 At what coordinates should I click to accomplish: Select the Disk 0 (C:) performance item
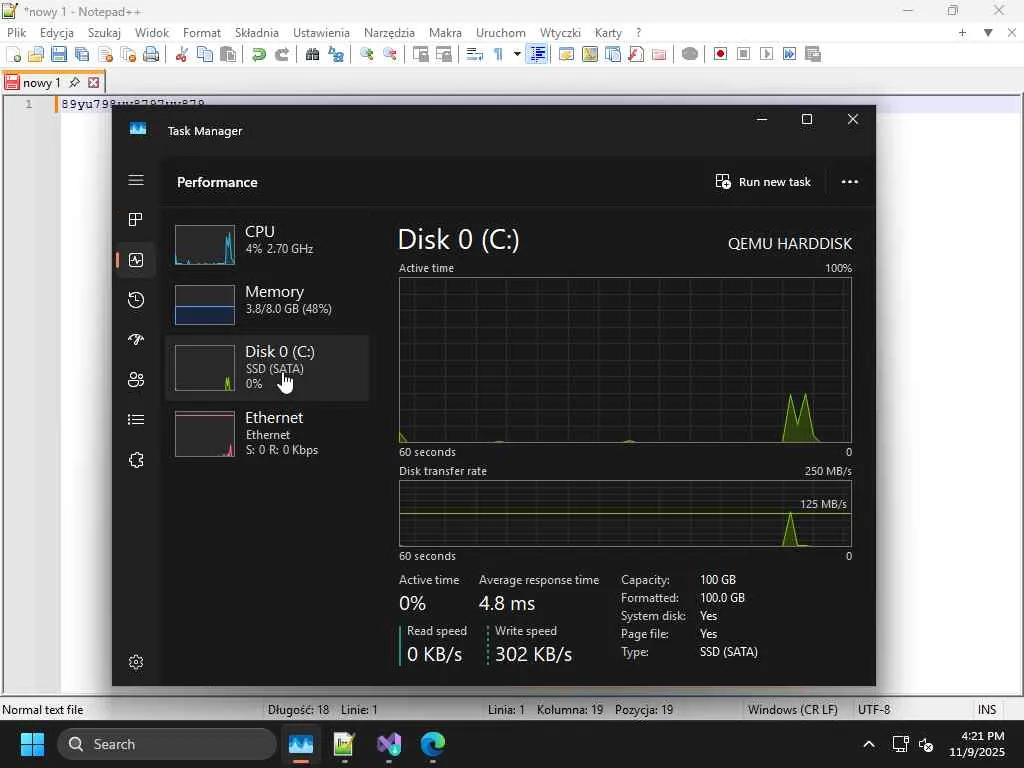(x=267, y=368)
